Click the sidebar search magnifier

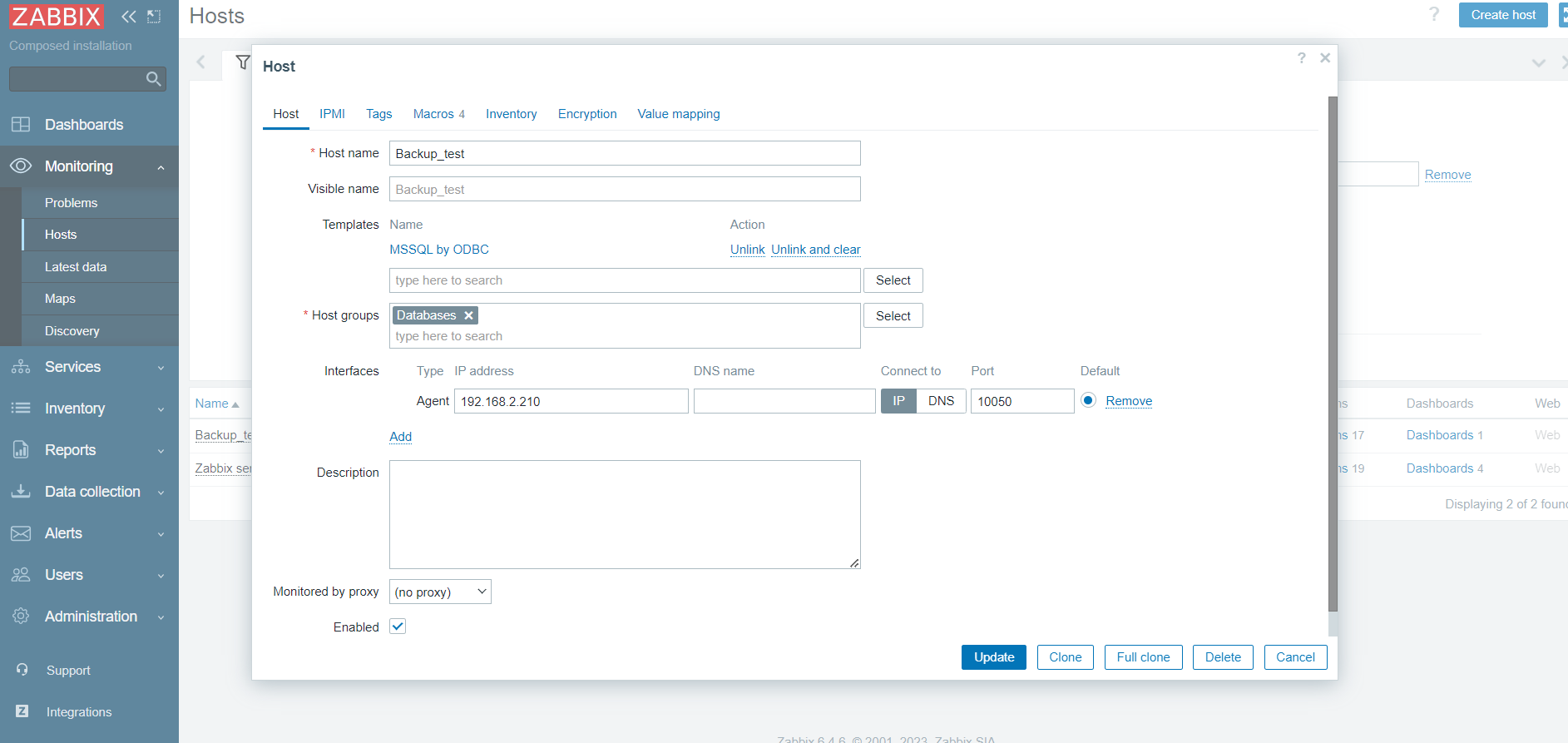(153, 79)
